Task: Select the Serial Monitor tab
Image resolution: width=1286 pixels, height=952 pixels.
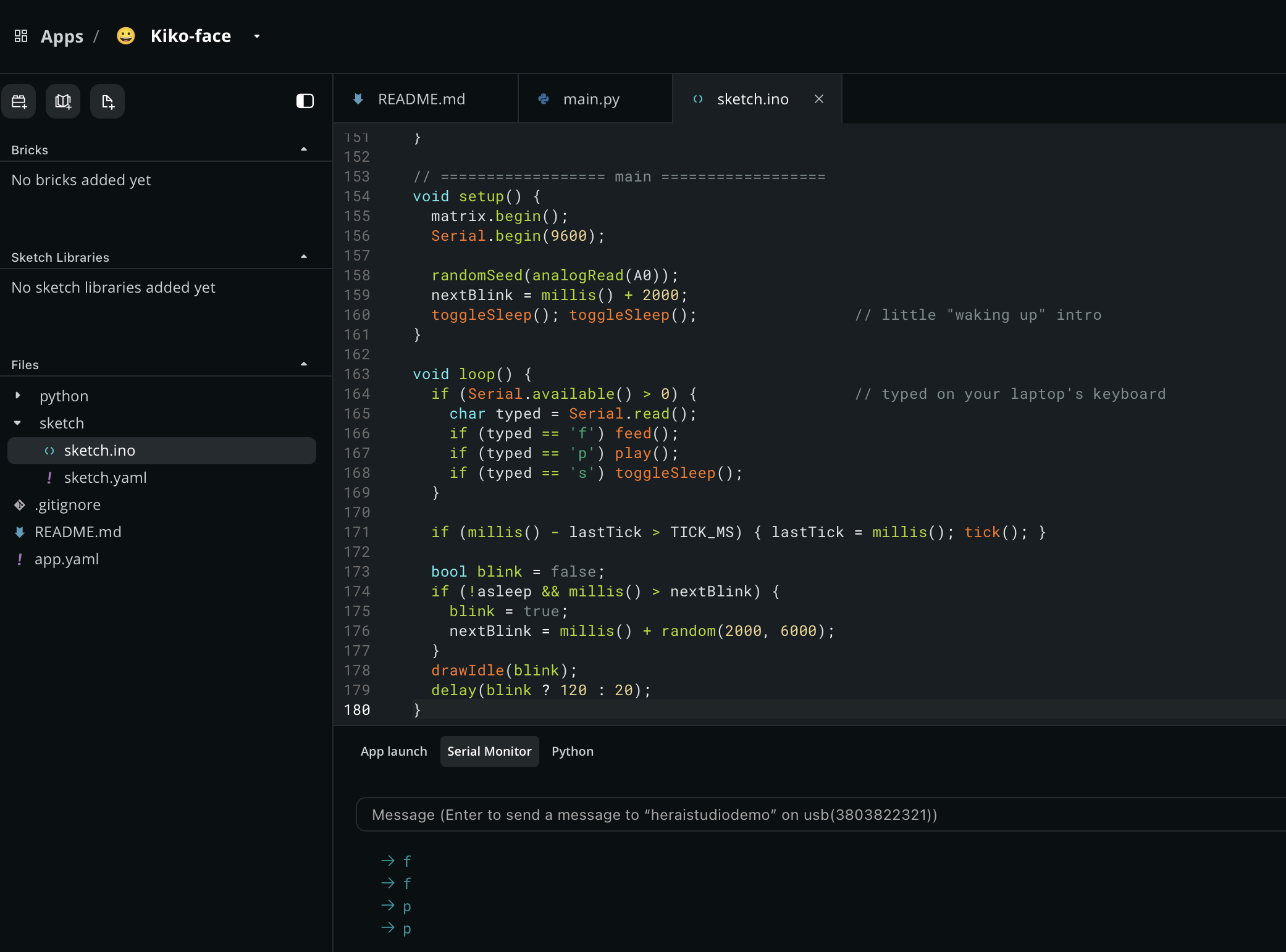Action: pos(490,751)
